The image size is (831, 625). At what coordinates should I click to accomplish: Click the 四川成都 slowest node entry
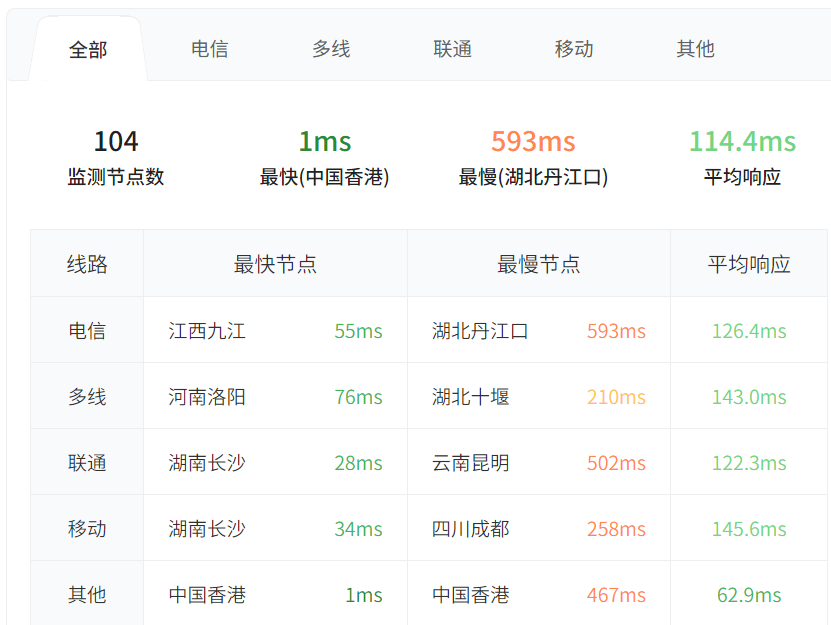point(471,529)
